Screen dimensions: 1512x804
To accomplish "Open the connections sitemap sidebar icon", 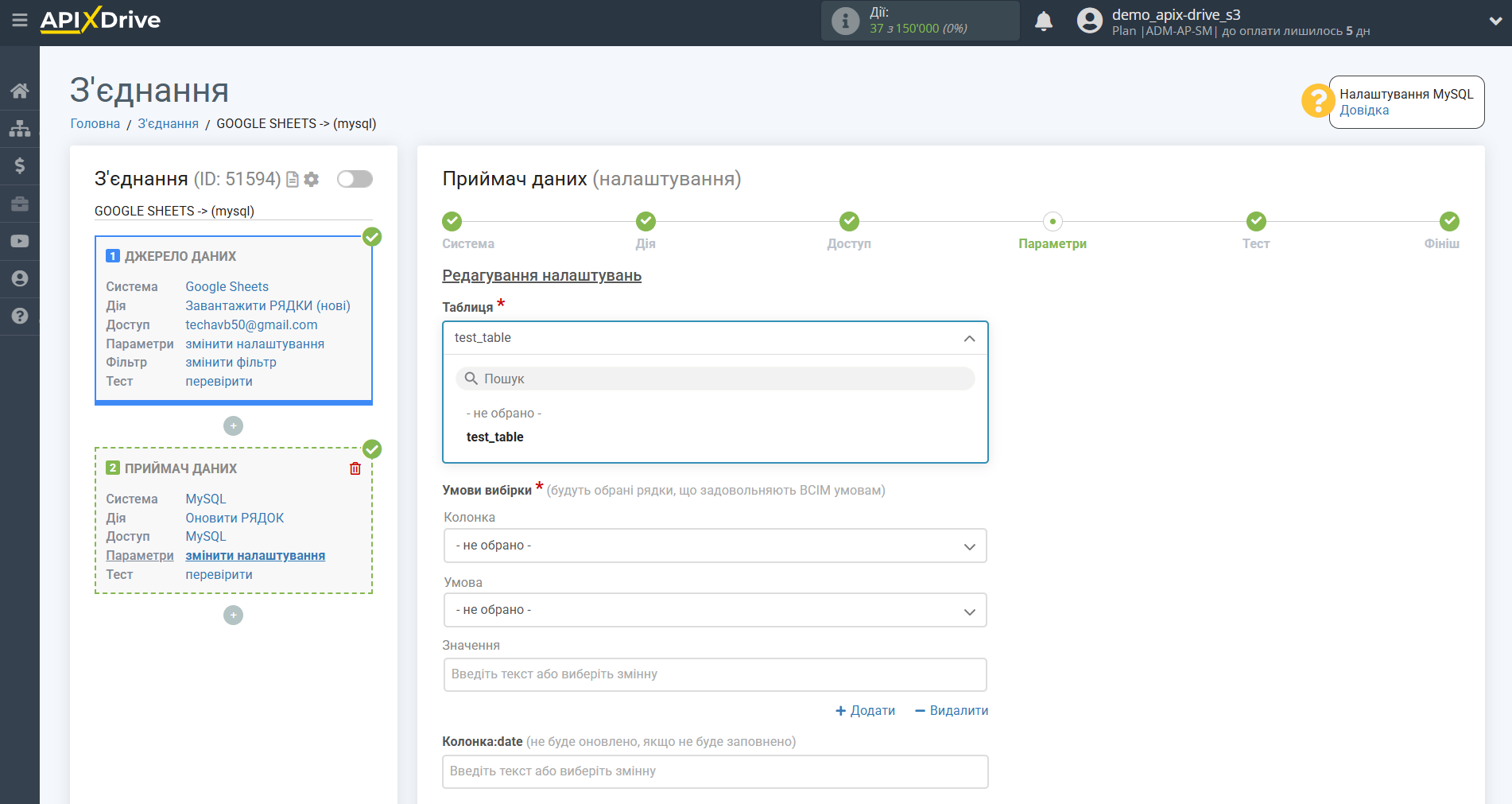I will click(x=20, y=128).
